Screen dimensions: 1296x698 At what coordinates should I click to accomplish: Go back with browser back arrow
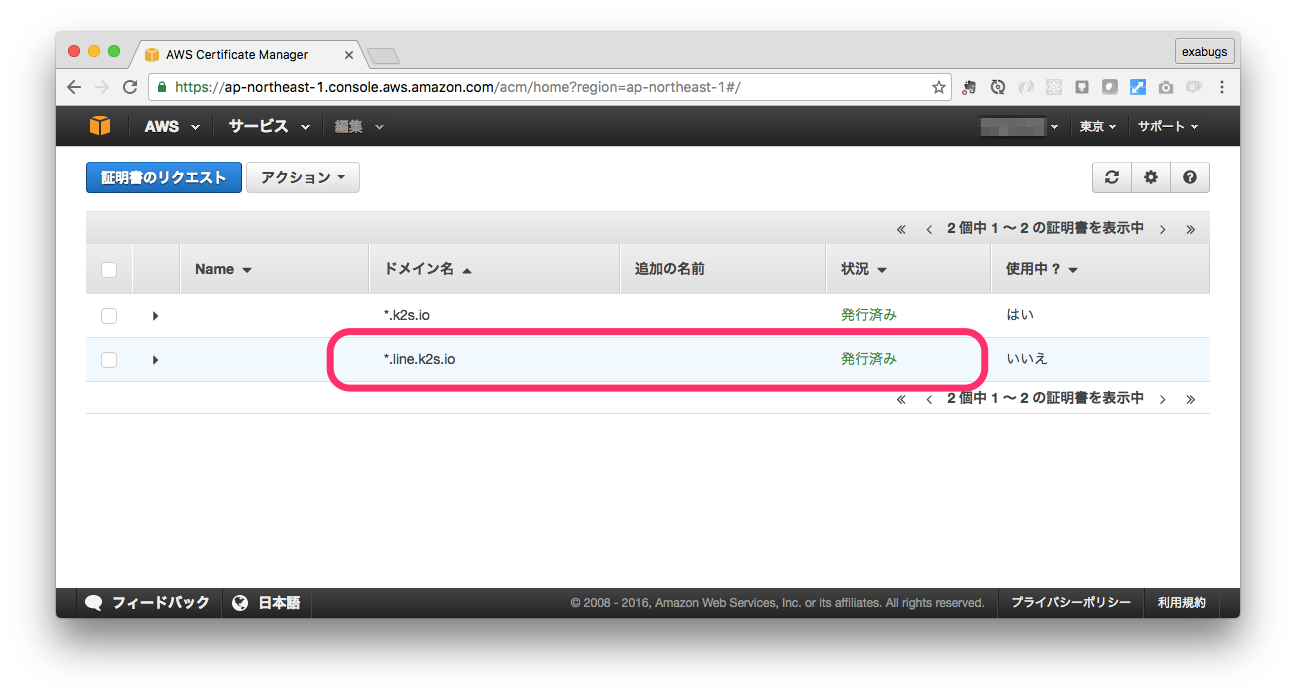coord(74,87)
